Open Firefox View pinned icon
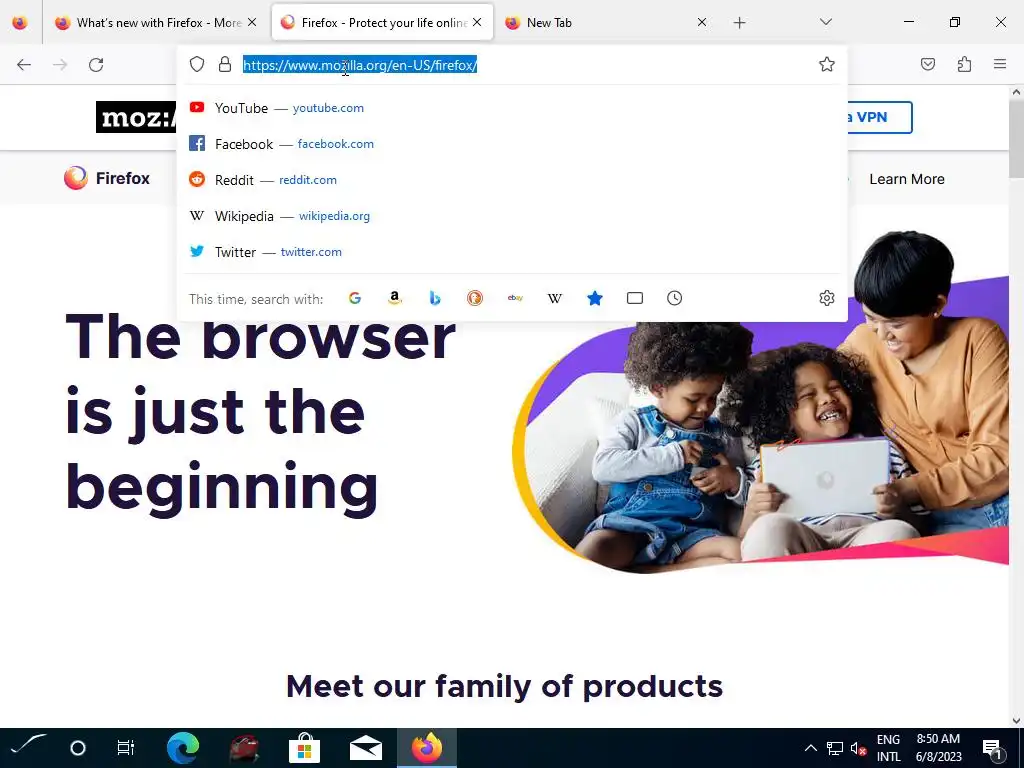 [20, 23]
